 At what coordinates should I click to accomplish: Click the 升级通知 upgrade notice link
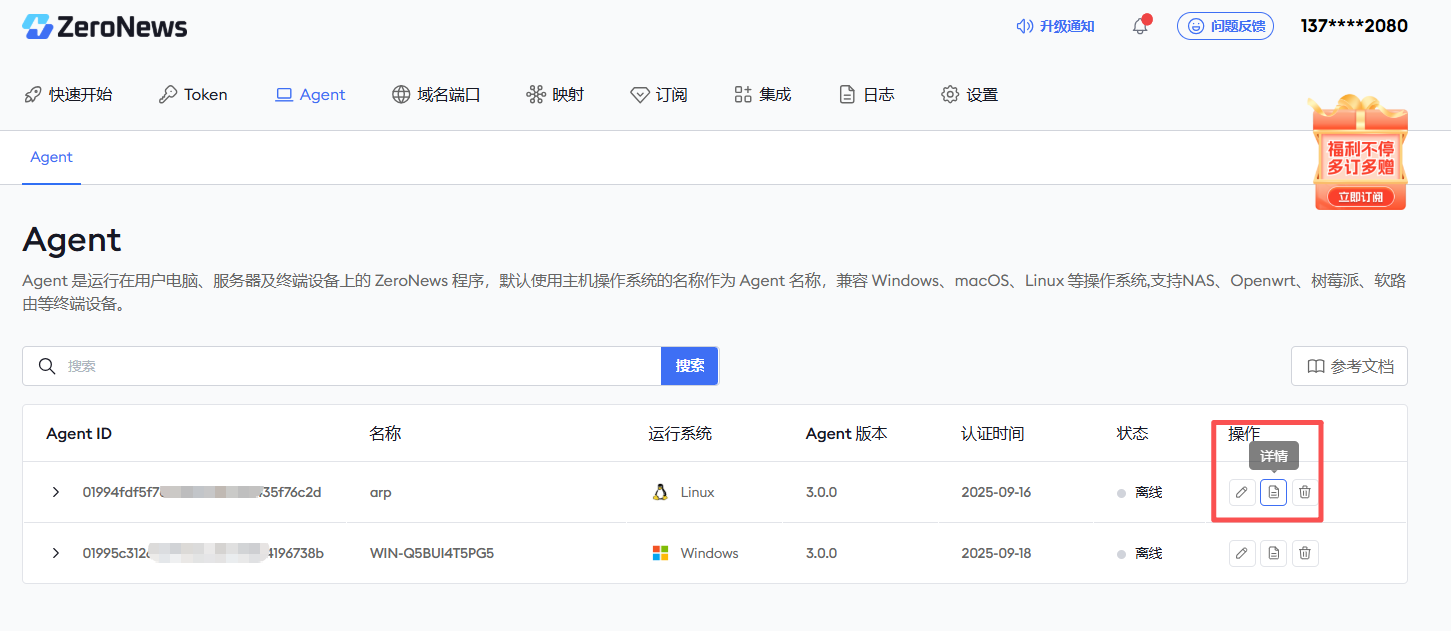tap(1055, 26)
